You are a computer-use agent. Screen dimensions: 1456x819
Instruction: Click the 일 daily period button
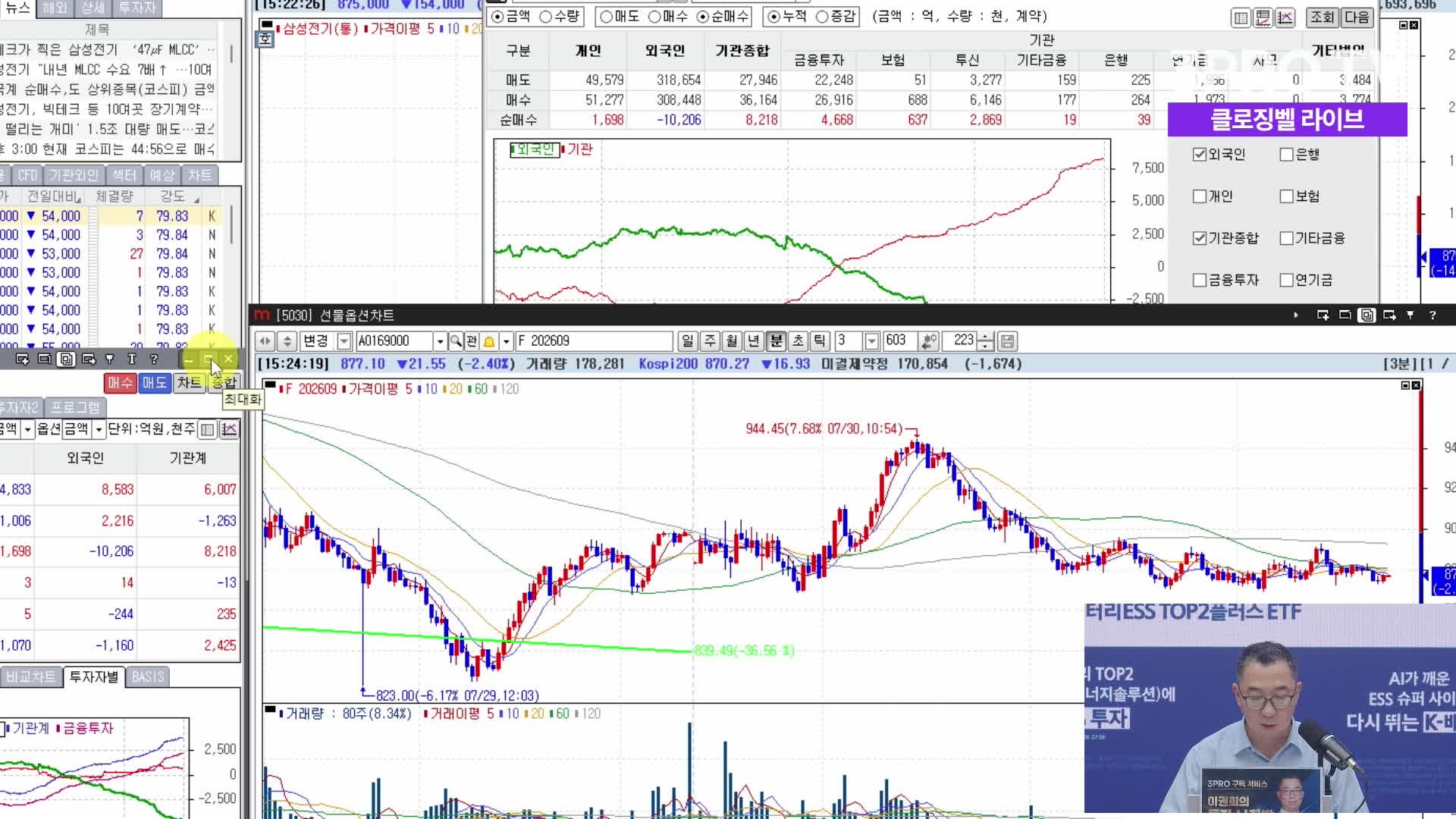687,341
